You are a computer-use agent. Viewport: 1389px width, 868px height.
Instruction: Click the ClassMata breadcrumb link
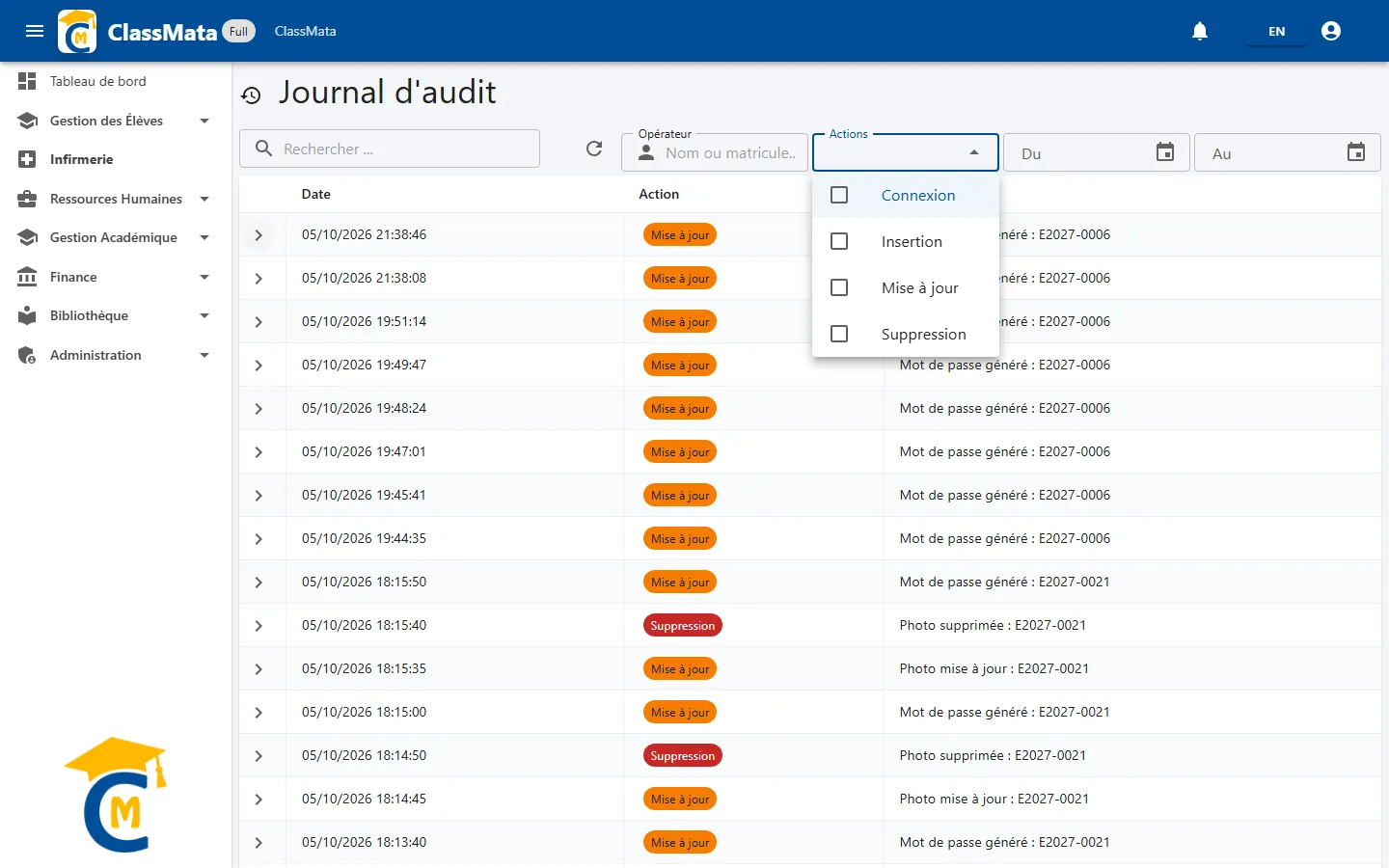305,31
